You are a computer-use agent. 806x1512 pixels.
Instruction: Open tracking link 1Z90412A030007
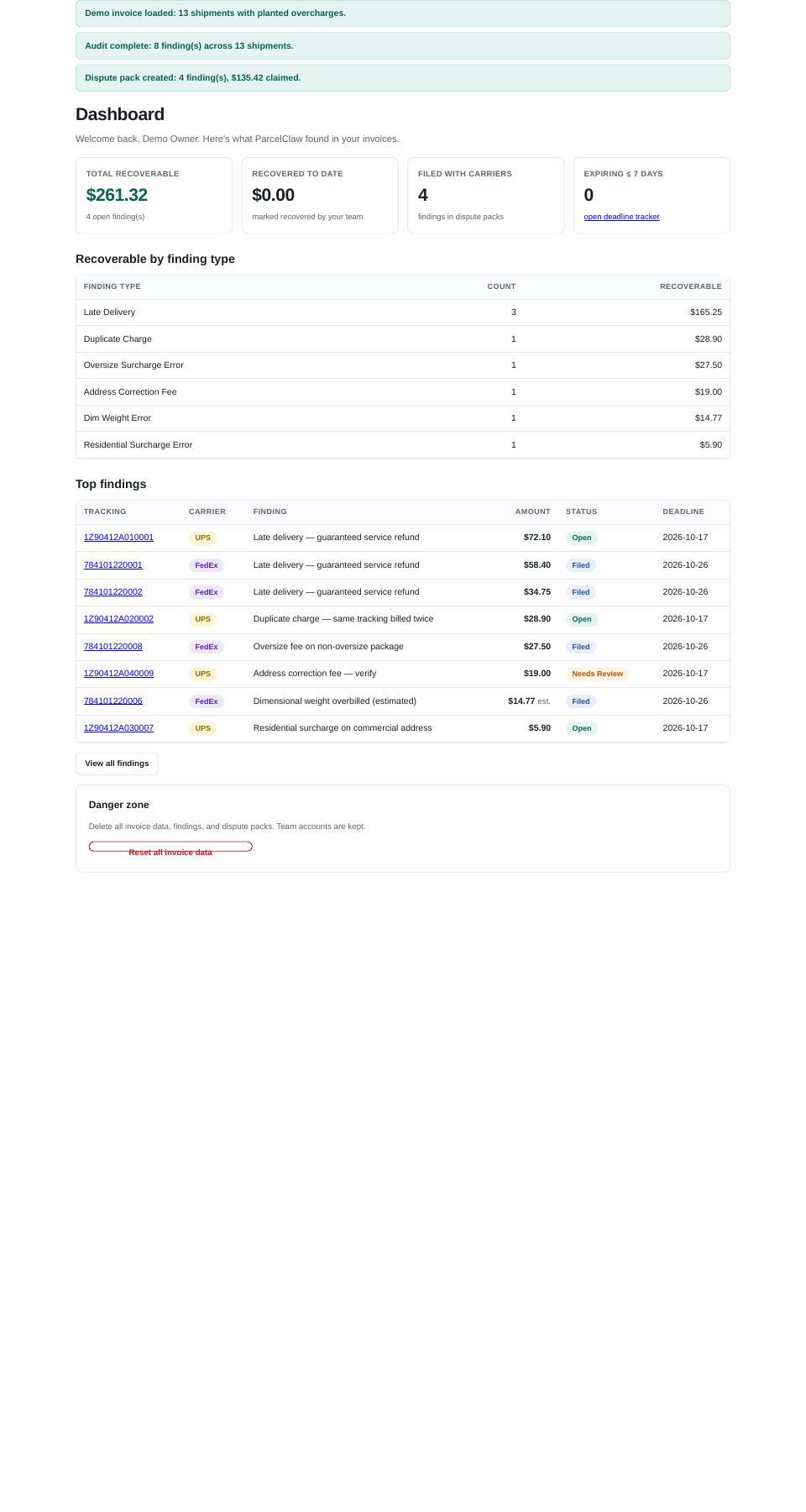click(x=118, y=728)
